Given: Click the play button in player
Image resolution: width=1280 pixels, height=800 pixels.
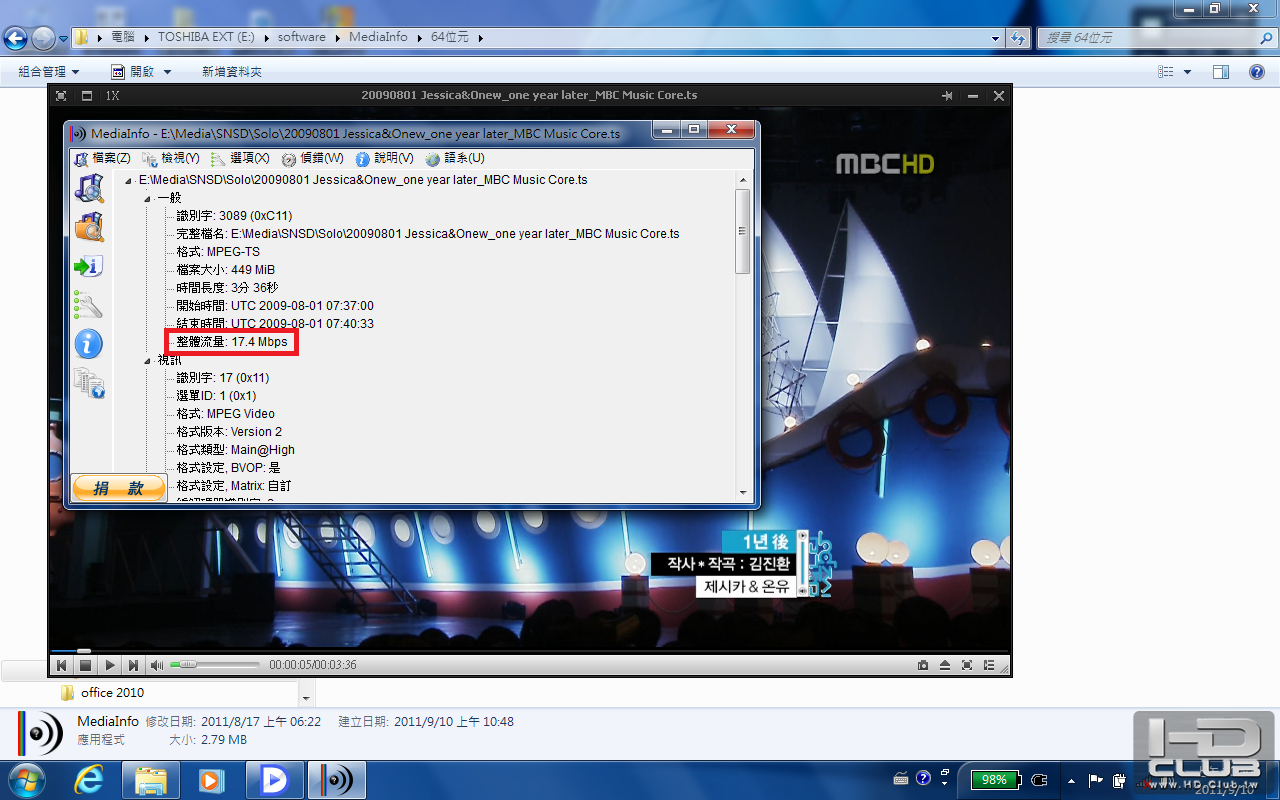Looking at the screenshot, I should (x=110, y=665).
